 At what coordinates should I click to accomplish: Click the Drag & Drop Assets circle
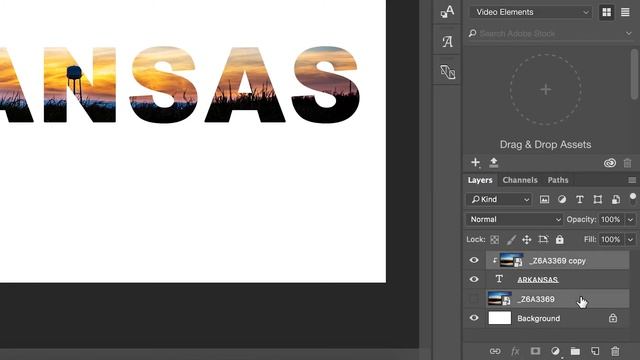pos(545,89)
